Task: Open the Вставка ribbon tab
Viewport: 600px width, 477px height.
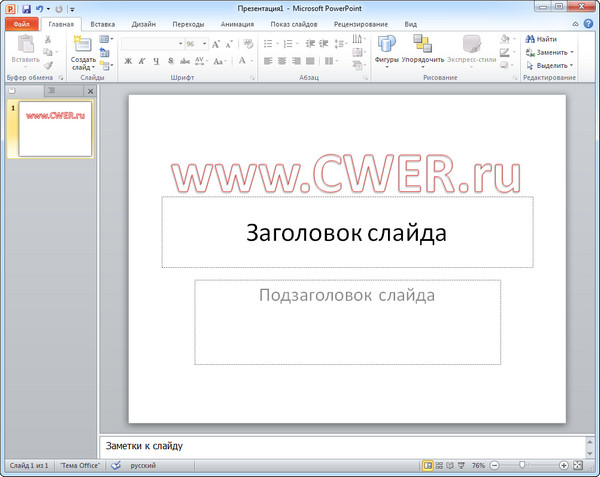Action: [102, 22]
